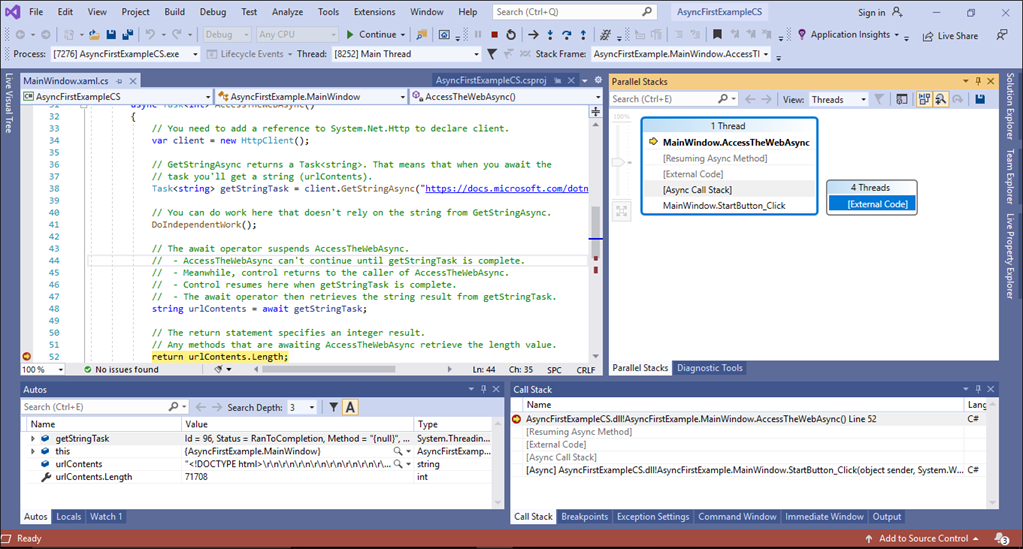Click the Continue button

click(x=372, y=35)
